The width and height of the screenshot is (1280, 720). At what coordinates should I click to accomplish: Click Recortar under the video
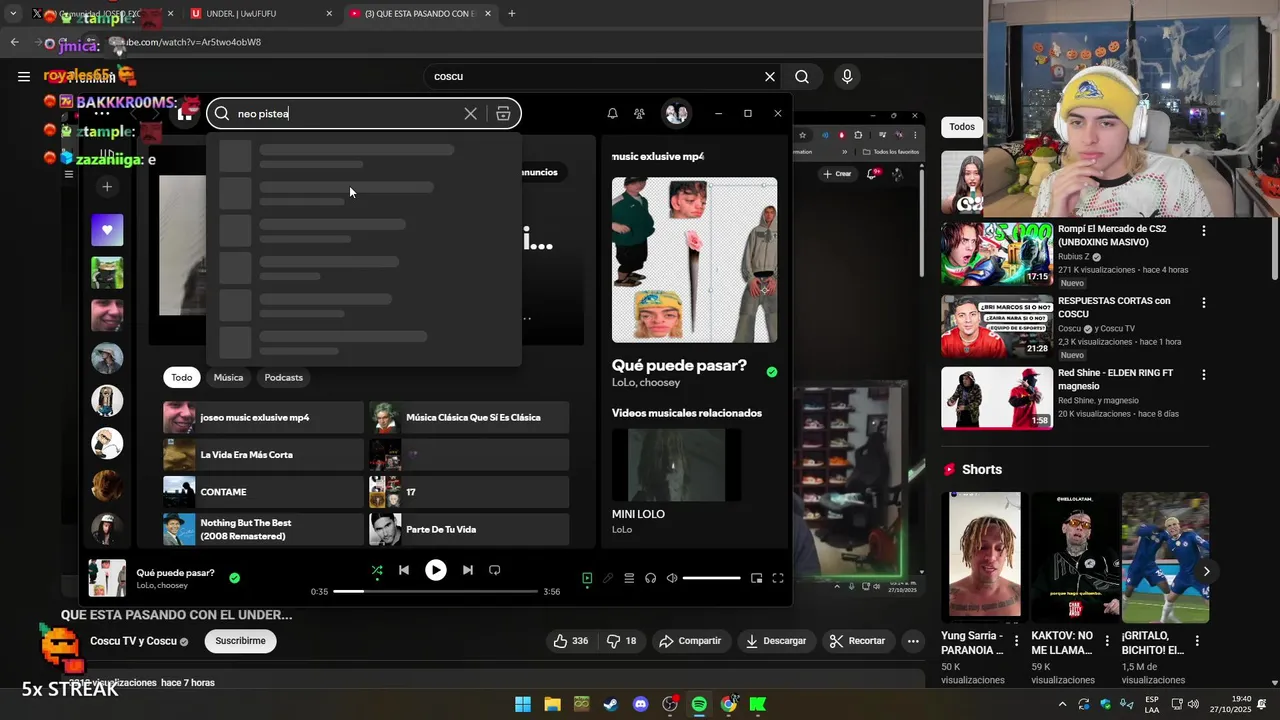click(858, 641)
